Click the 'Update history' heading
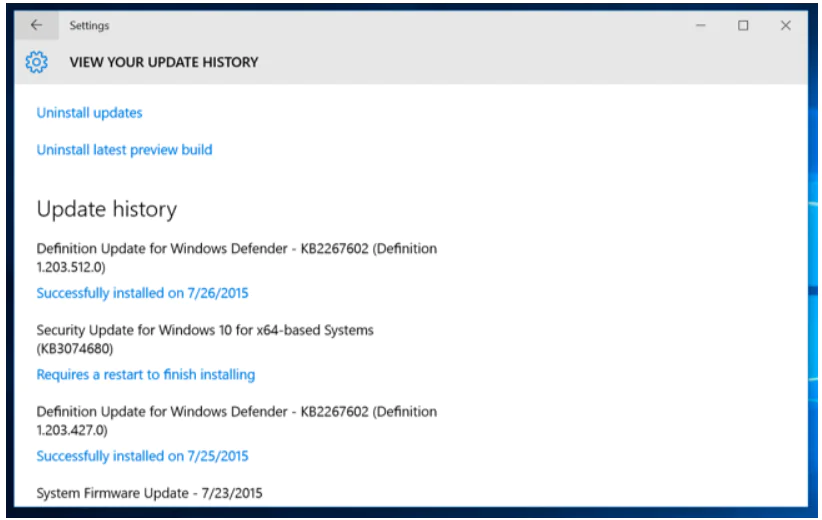822x520 pixels. click(106, 209)
